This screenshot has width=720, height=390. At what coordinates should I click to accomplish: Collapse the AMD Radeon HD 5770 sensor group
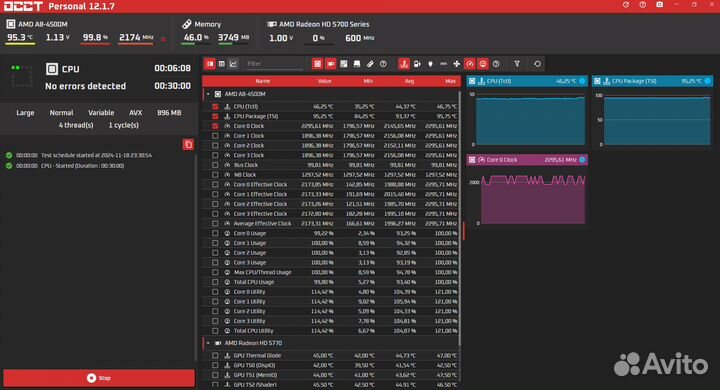tap(208, 343)
